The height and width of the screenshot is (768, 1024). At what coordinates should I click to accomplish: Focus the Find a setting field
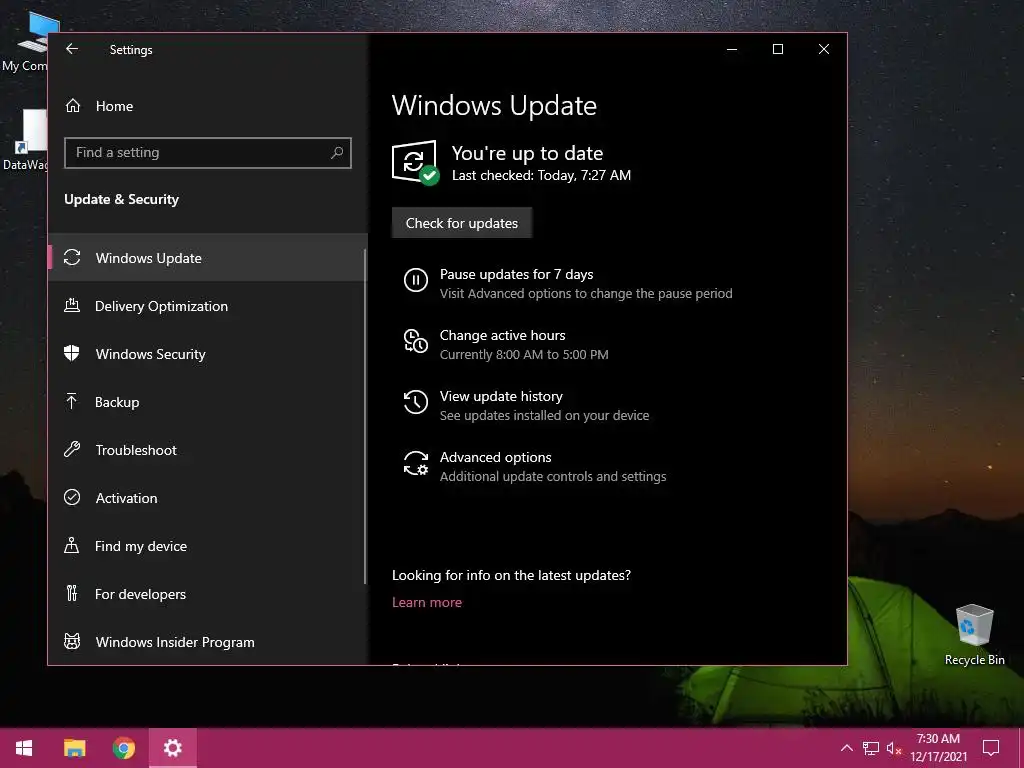point(208,153)
